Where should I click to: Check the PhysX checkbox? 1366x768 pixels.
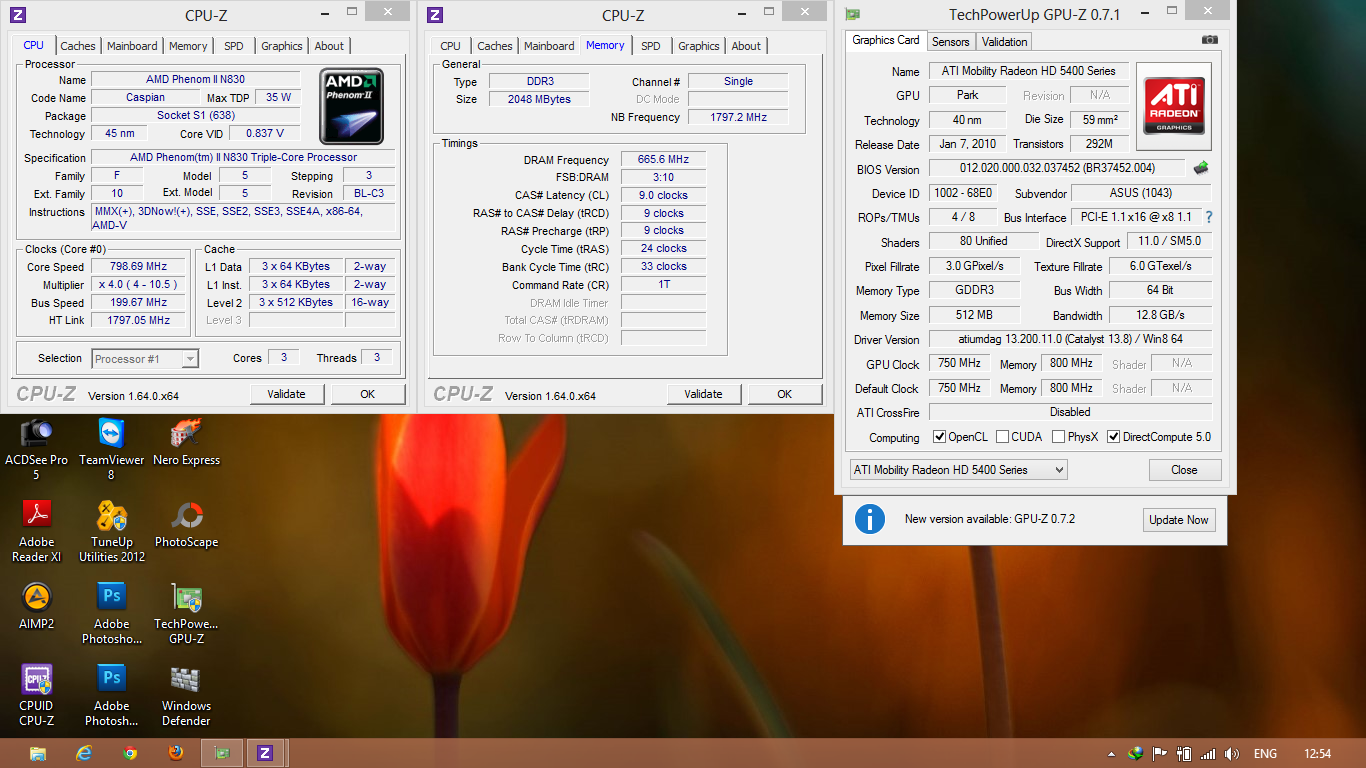(x=1058, y=437)
